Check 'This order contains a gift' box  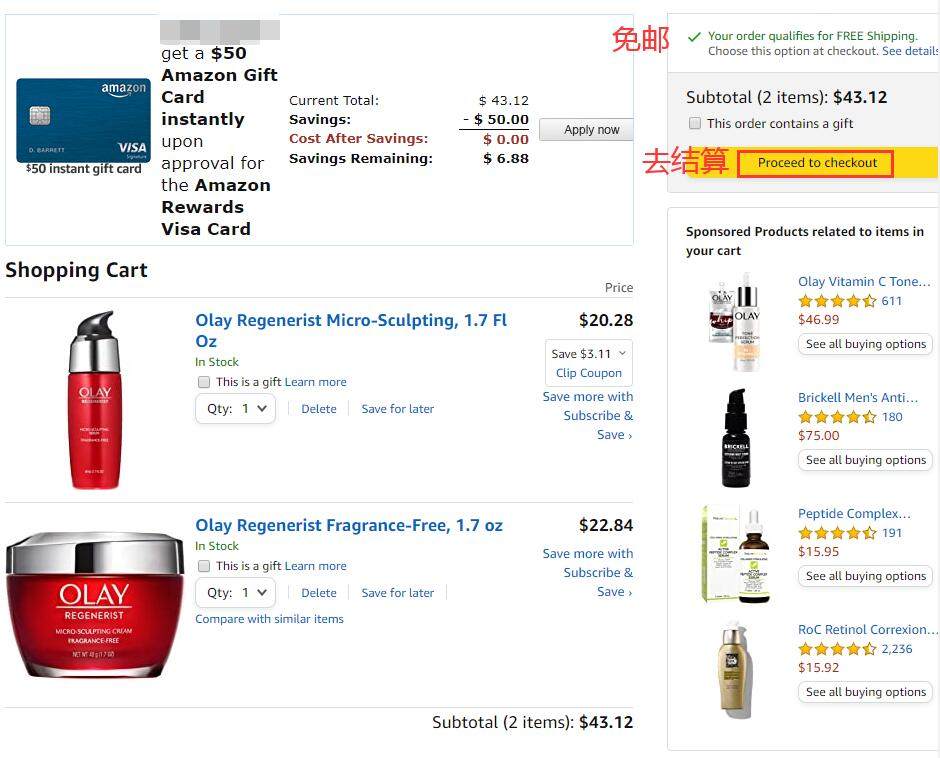tap(695, 124)
